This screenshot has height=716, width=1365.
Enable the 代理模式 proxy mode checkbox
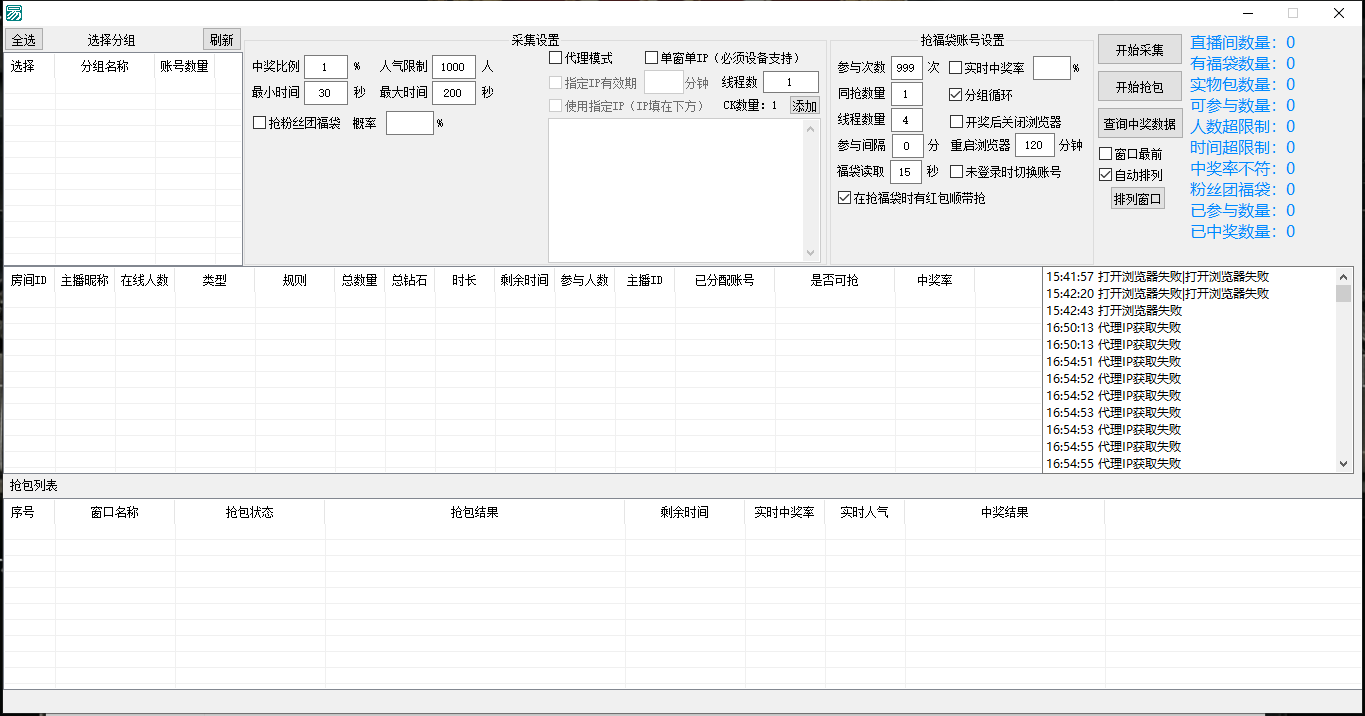coord(555,57)
